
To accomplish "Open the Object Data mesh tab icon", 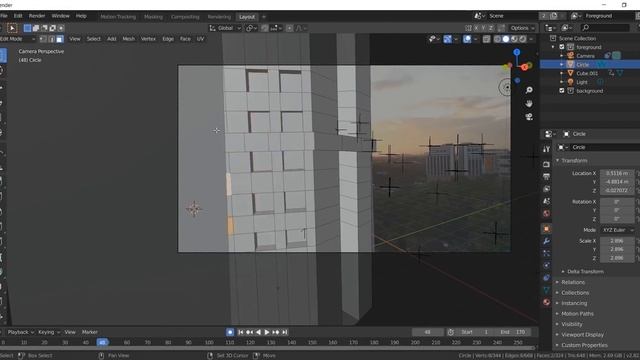I will pos(546,290).
